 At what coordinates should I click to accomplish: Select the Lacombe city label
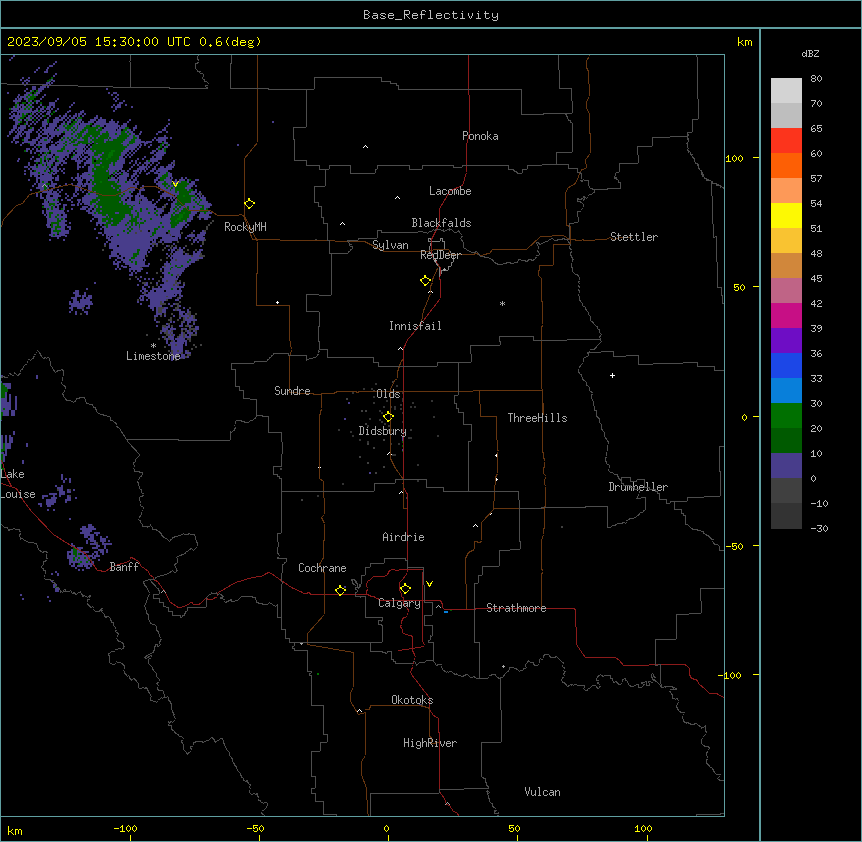[x=450, y=191]
